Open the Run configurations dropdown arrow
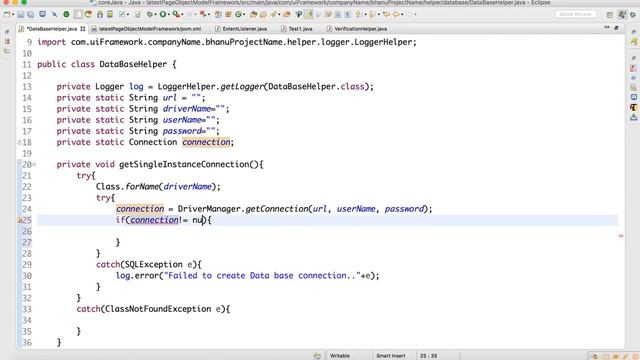Viewport: 640px width, 360px height. click(169, 15)
